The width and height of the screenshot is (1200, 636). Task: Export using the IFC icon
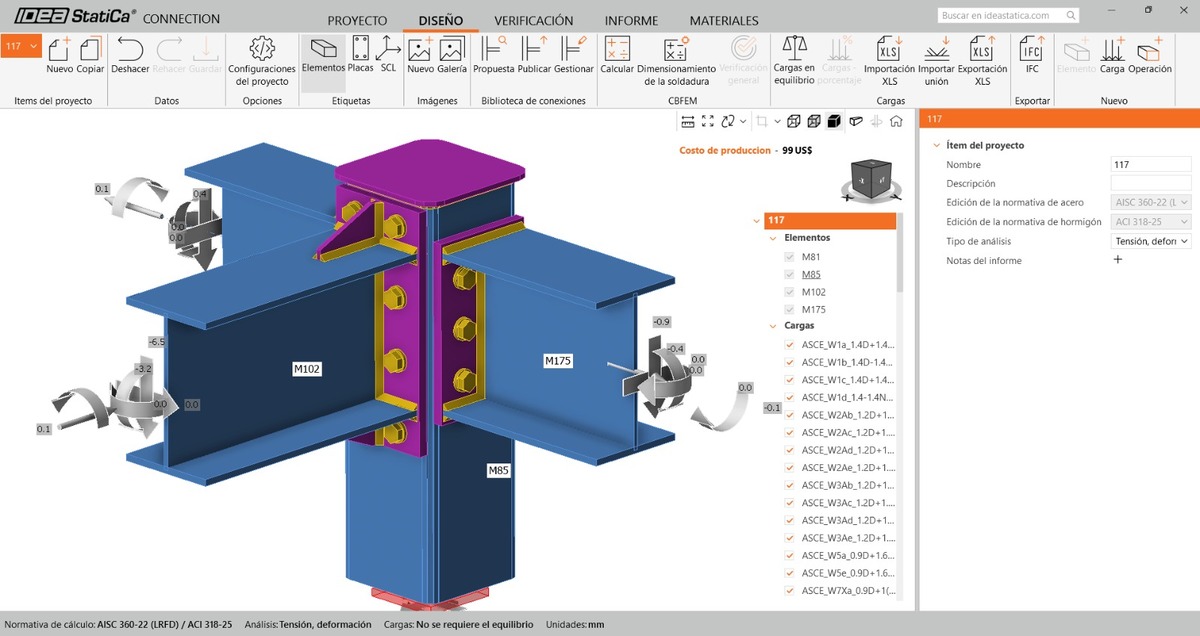point(1032,52)
